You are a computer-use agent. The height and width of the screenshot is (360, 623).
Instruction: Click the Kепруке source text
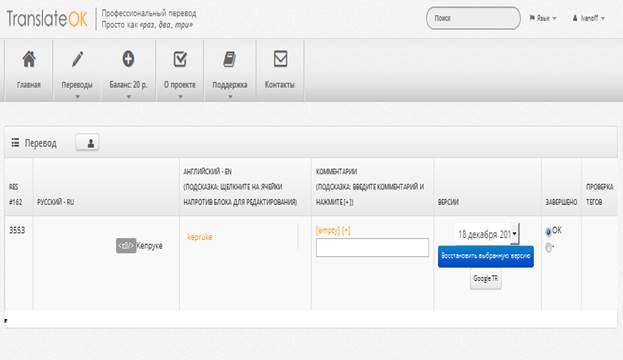pyautogui.click(x=149, y=246)
